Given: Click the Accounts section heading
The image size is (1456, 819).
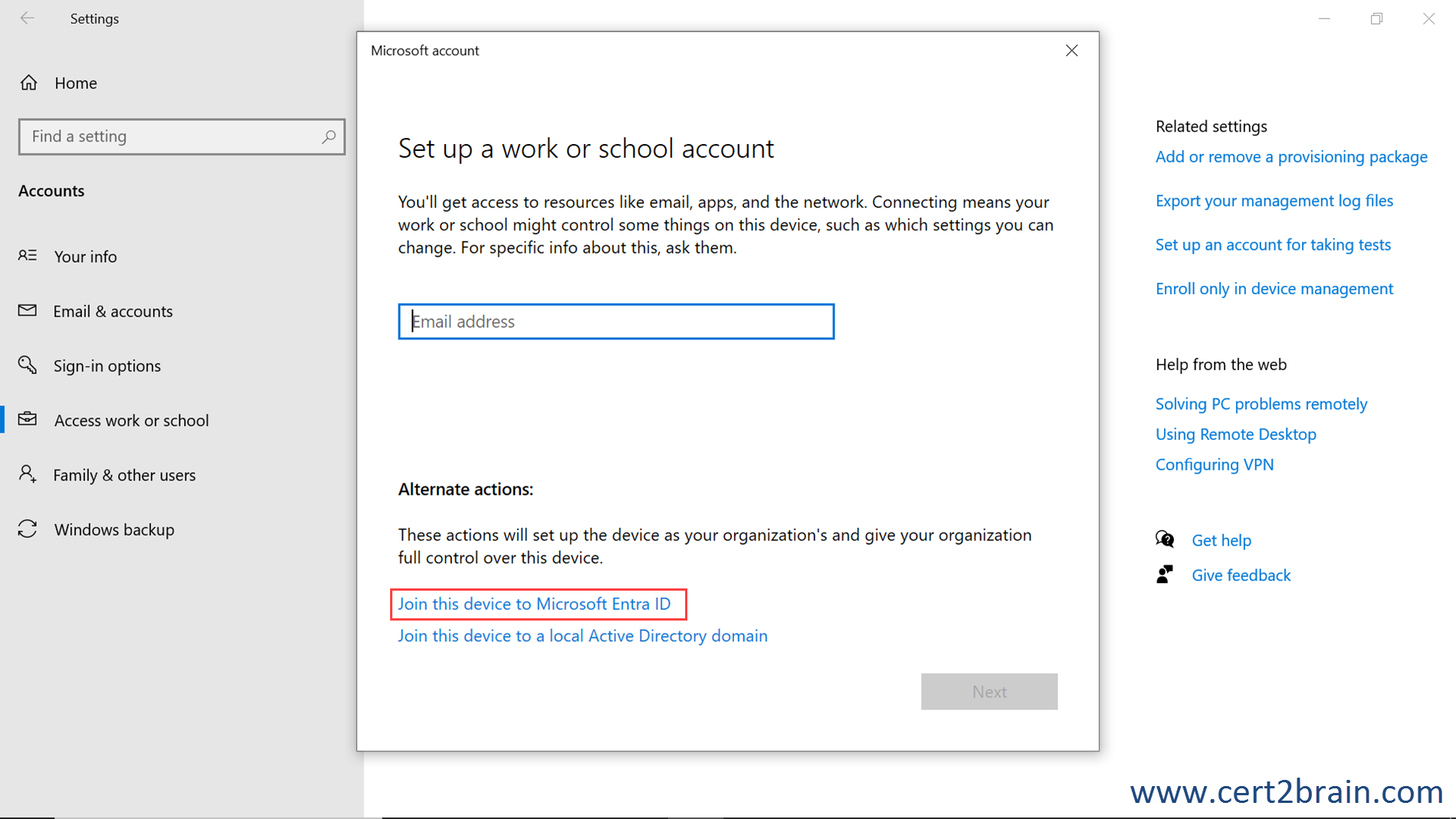Looking at the screenshot, I should pos(51,191).
